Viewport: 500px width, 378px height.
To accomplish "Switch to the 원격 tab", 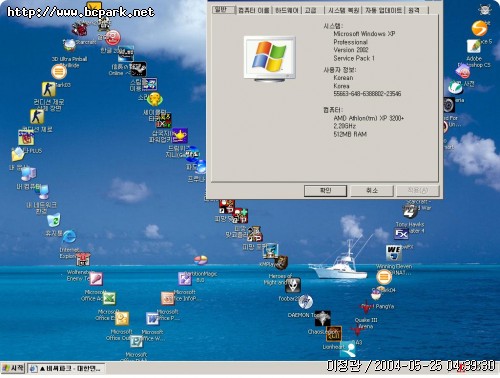I will pos(414,10).
